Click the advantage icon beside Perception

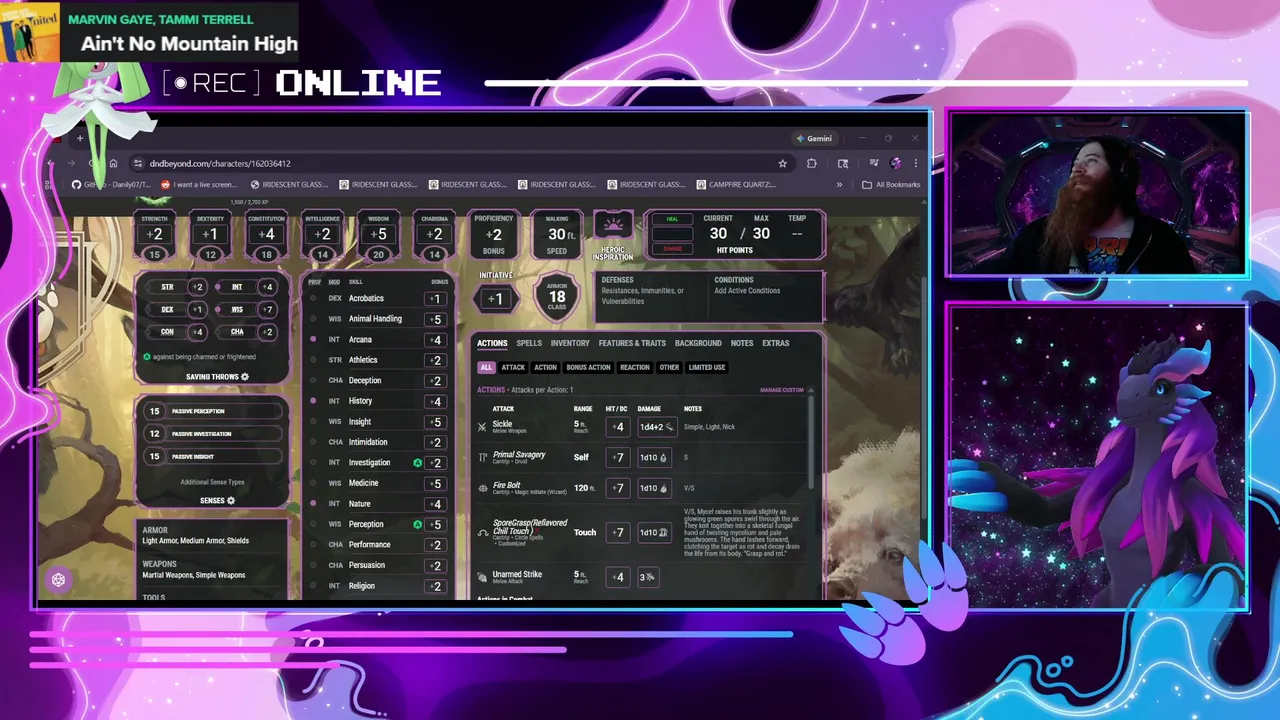click(417, 524)
